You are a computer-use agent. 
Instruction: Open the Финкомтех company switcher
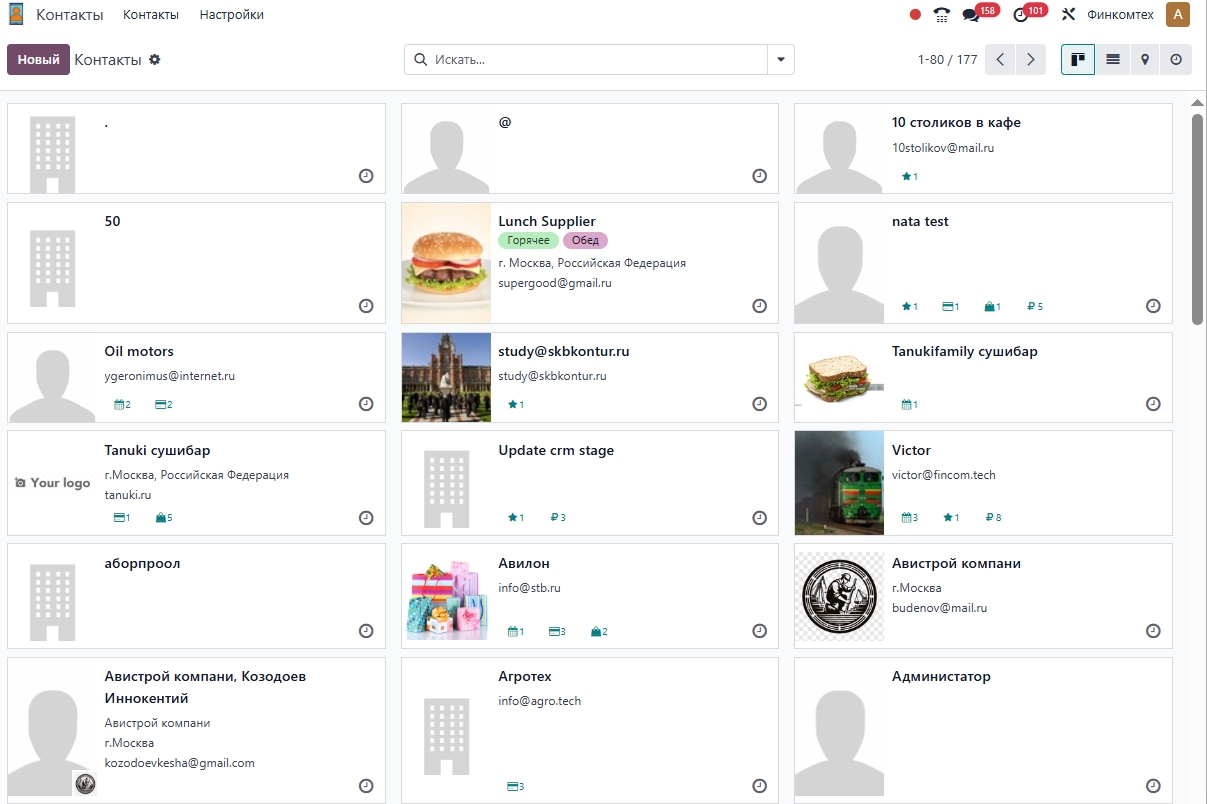tap(1120, 15)
